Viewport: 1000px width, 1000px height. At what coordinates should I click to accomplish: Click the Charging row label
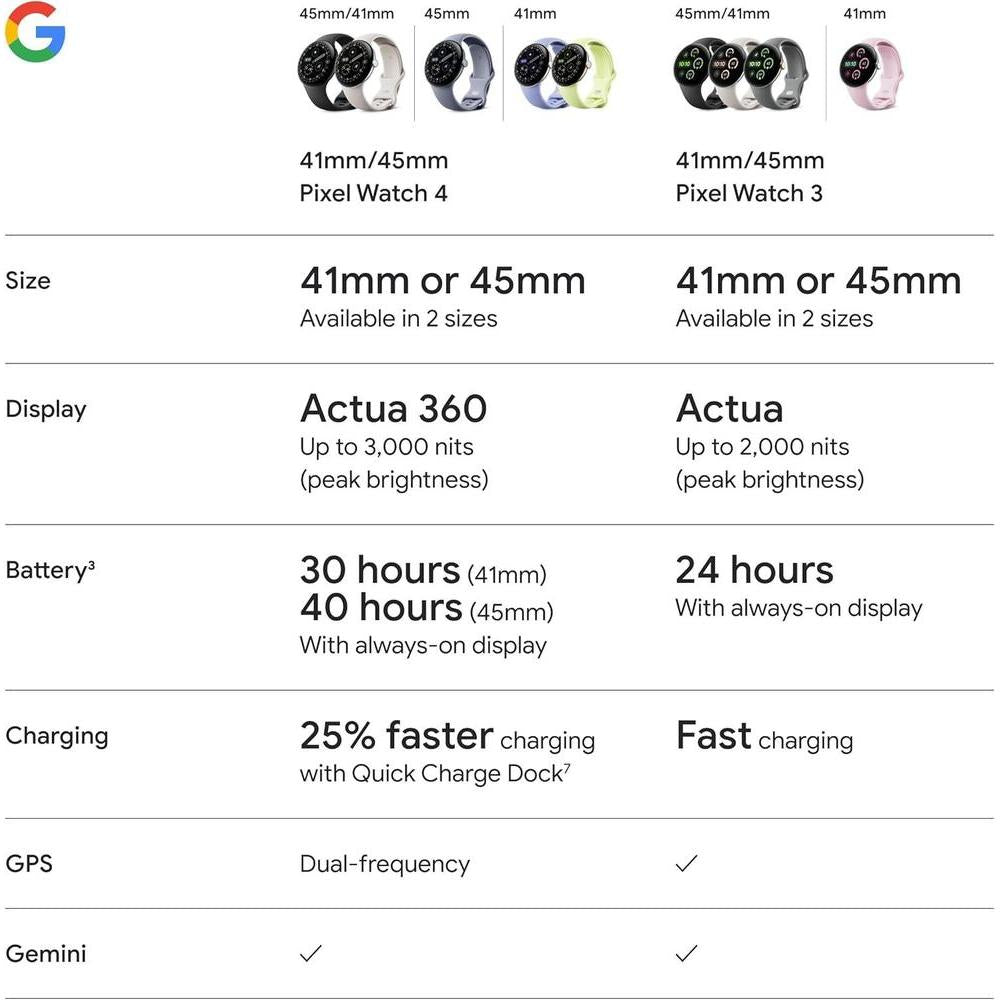click(x=57, y=736)
